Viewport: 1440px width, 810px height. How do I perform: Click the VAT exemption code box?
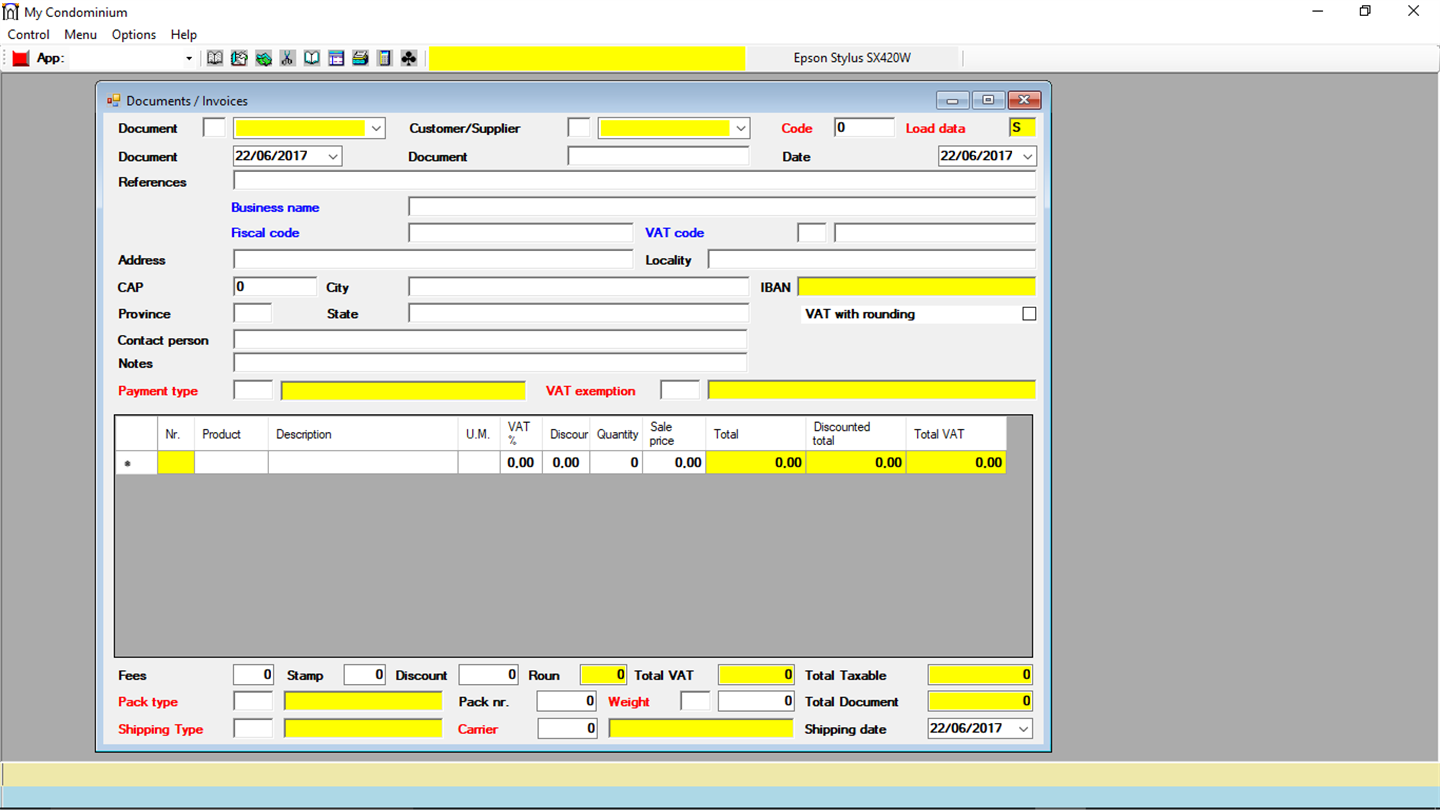coord(680,390)
